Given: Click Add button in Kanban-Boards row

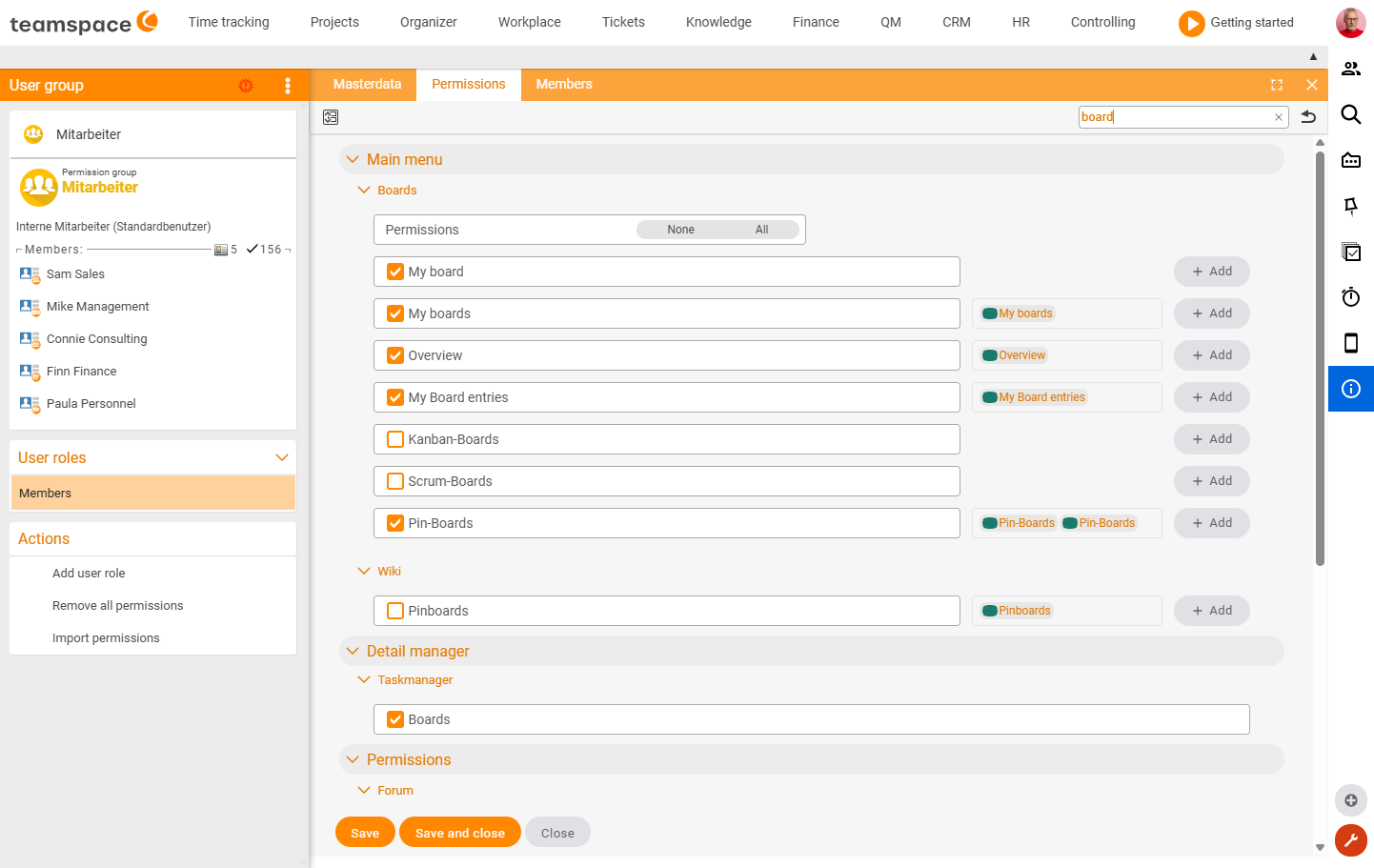Looking at the screenshot, I should click(1212, 439).
